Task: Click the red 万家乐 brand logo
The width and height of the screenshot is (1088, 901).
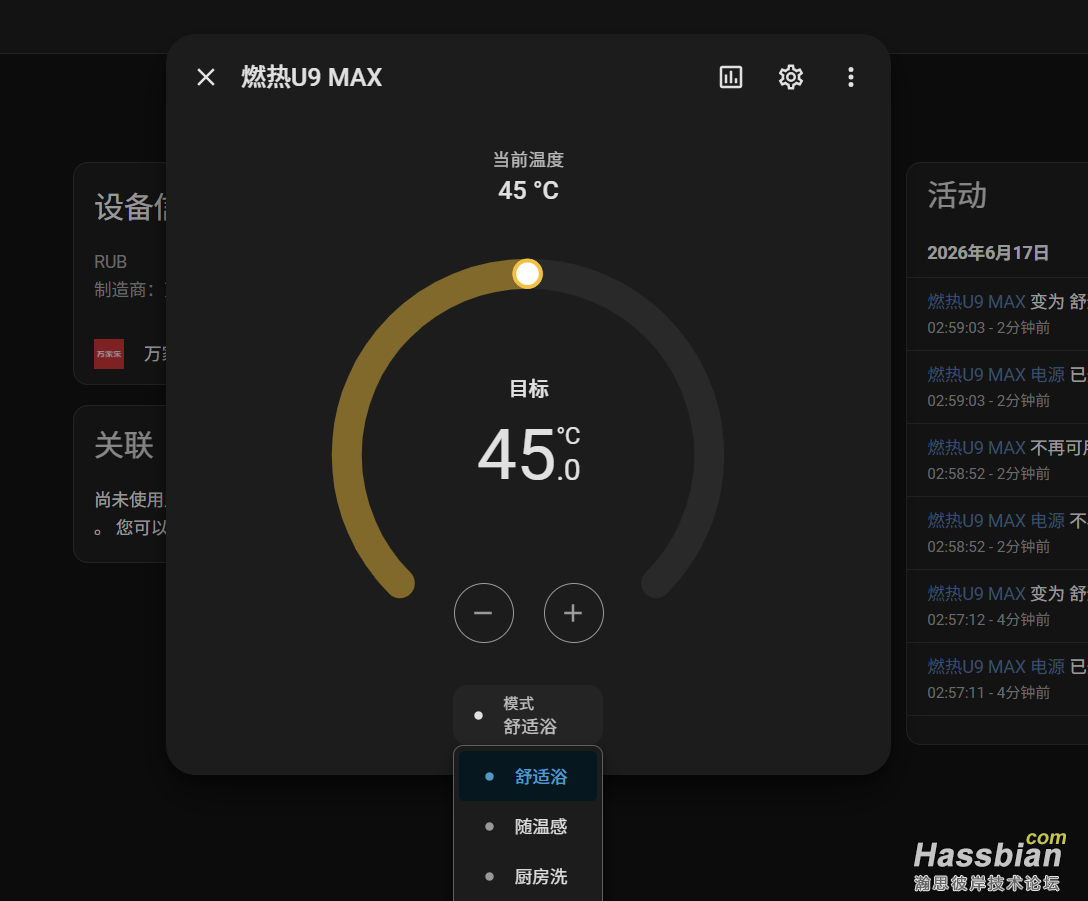Action: pyautogui.click(x=109, y=354)
